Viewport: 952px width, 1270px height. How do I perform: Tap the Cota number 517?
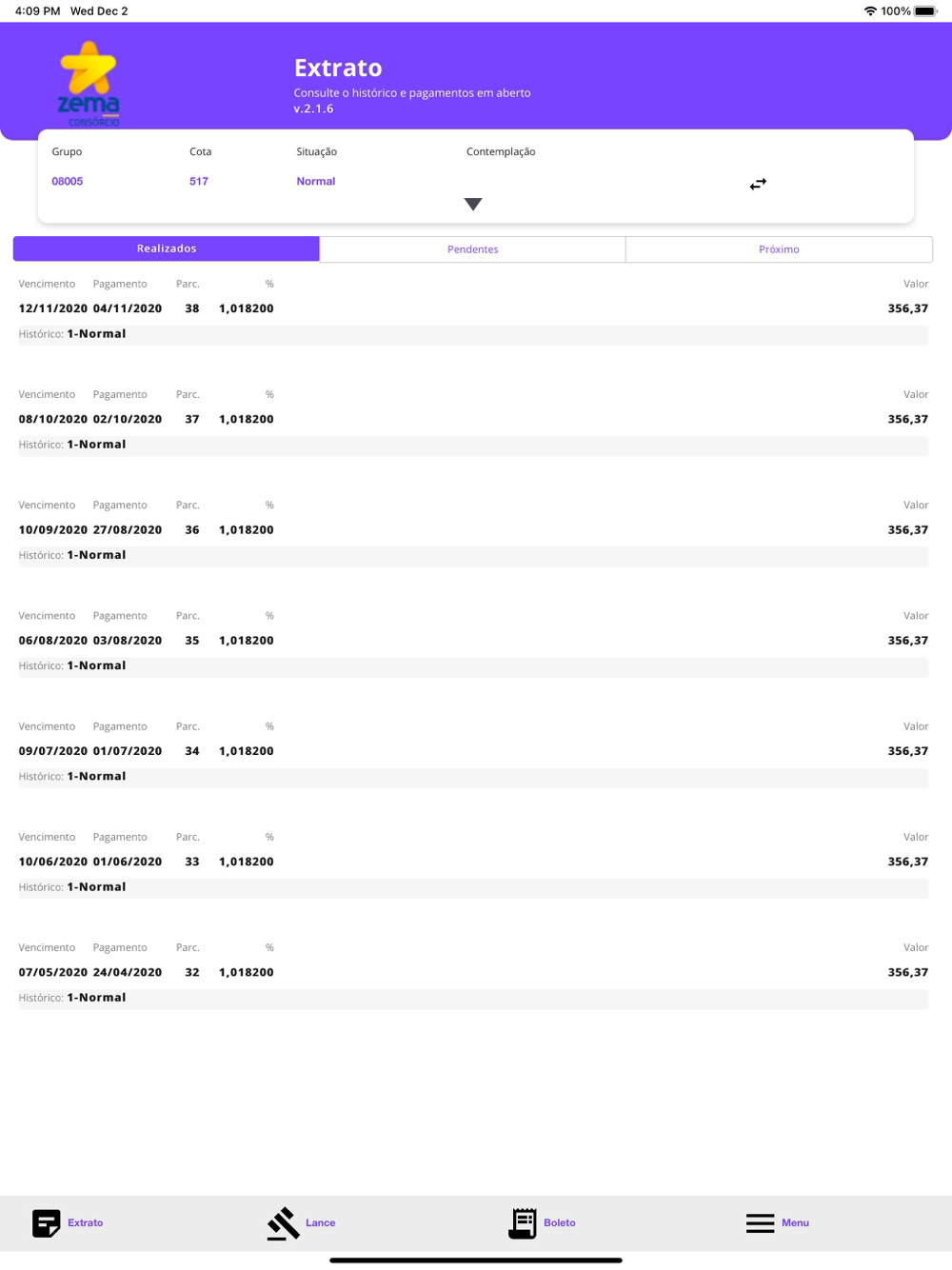(x=199, y=181)
